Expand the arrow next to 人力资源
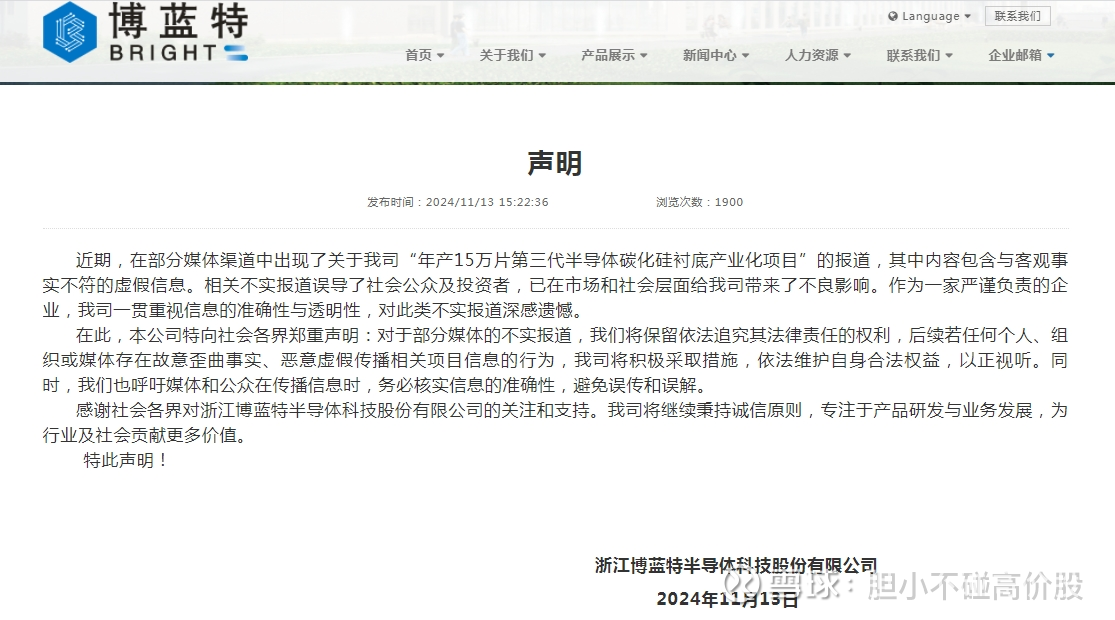This screenshot has height=620, width=1115. click(x=847, y=55)
